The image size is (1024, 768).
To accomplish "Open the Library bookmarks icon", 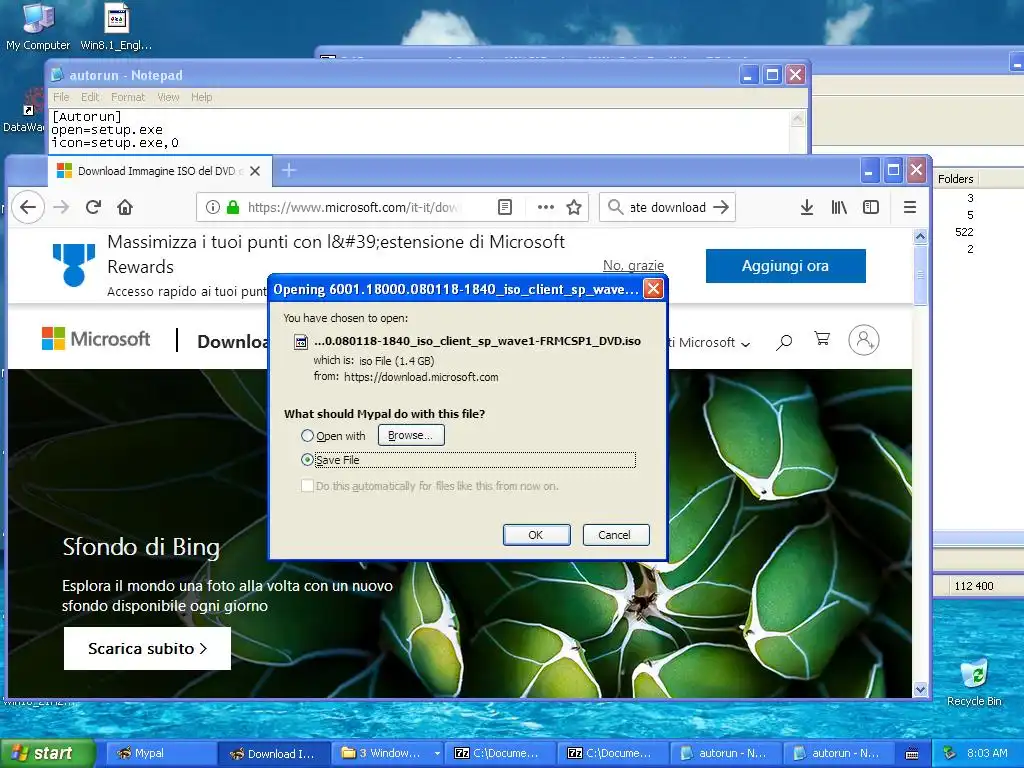I will [839, 207].
